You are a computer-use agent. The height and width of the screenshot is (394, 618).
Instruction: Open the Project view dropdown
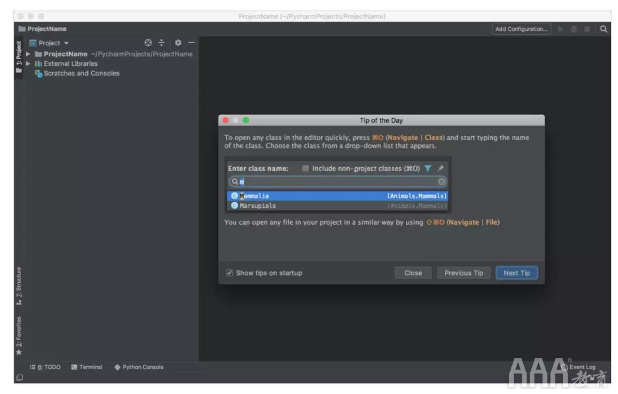coord(49,43)
